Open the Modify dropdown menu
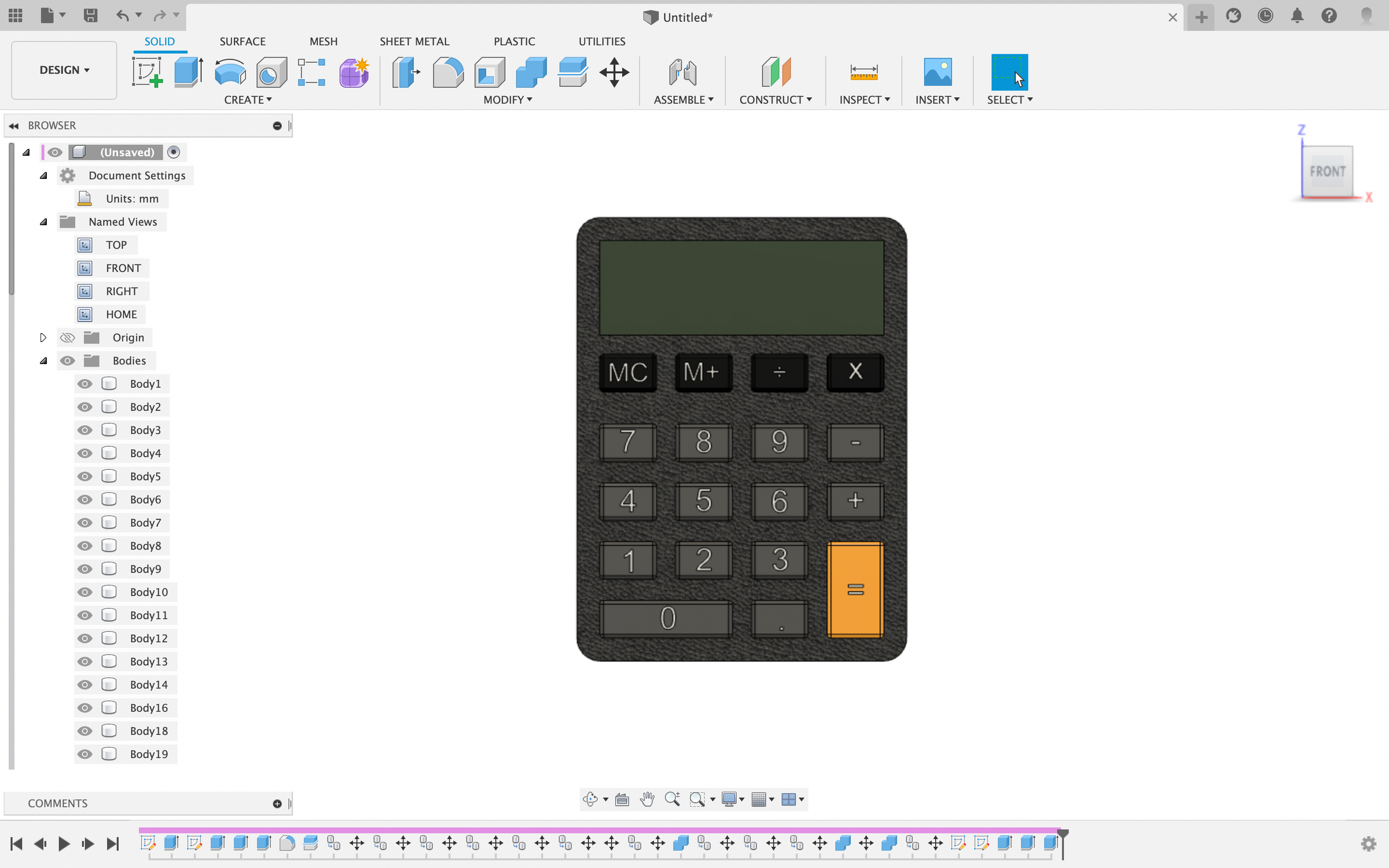The width and height of the screenshot is (1389, 868). pos(508,100)
